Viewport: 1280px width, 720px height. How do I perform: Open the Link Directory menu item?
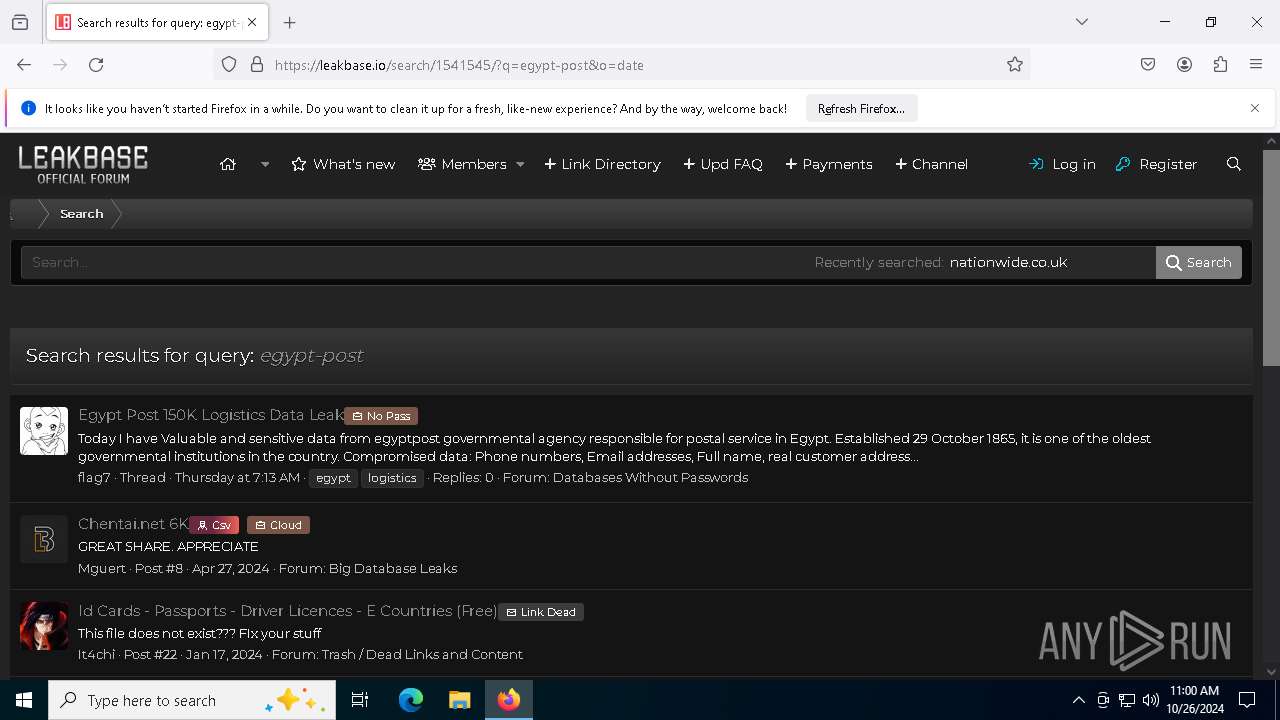pyautogui.click(x=602, y=164)
